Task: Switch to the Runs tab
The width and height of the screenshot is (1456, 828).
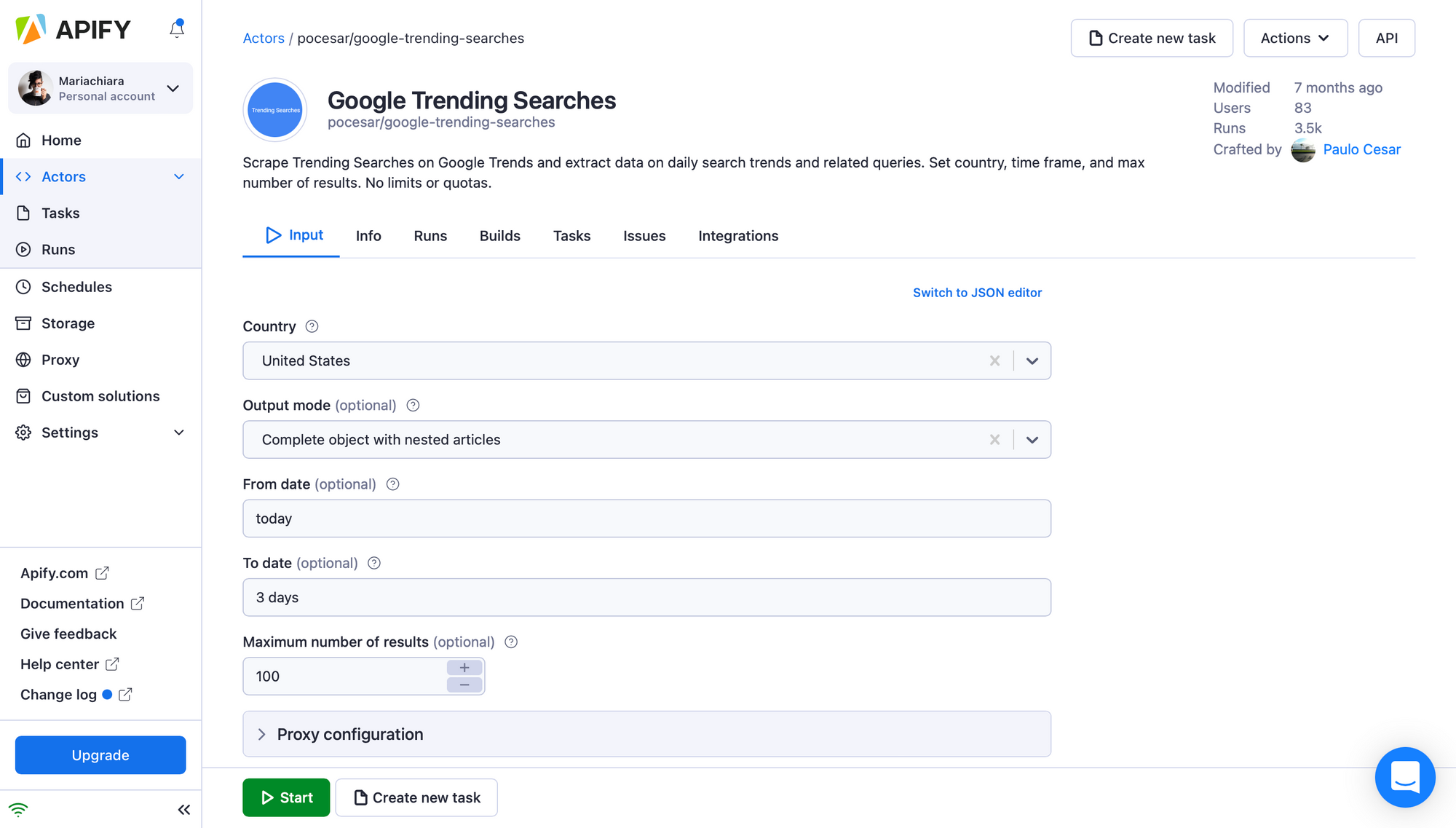Action: click(430, 236)
